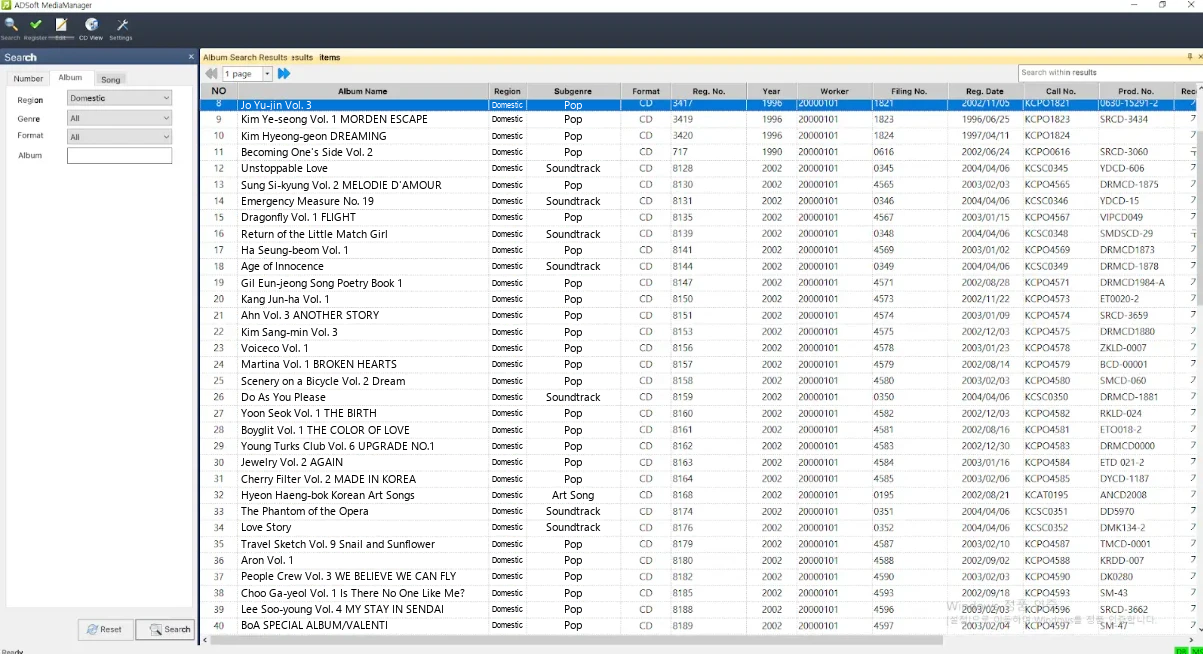Open the Search tool in toolbar
The height and width of the screenshot is (654, 1203).
10,28
